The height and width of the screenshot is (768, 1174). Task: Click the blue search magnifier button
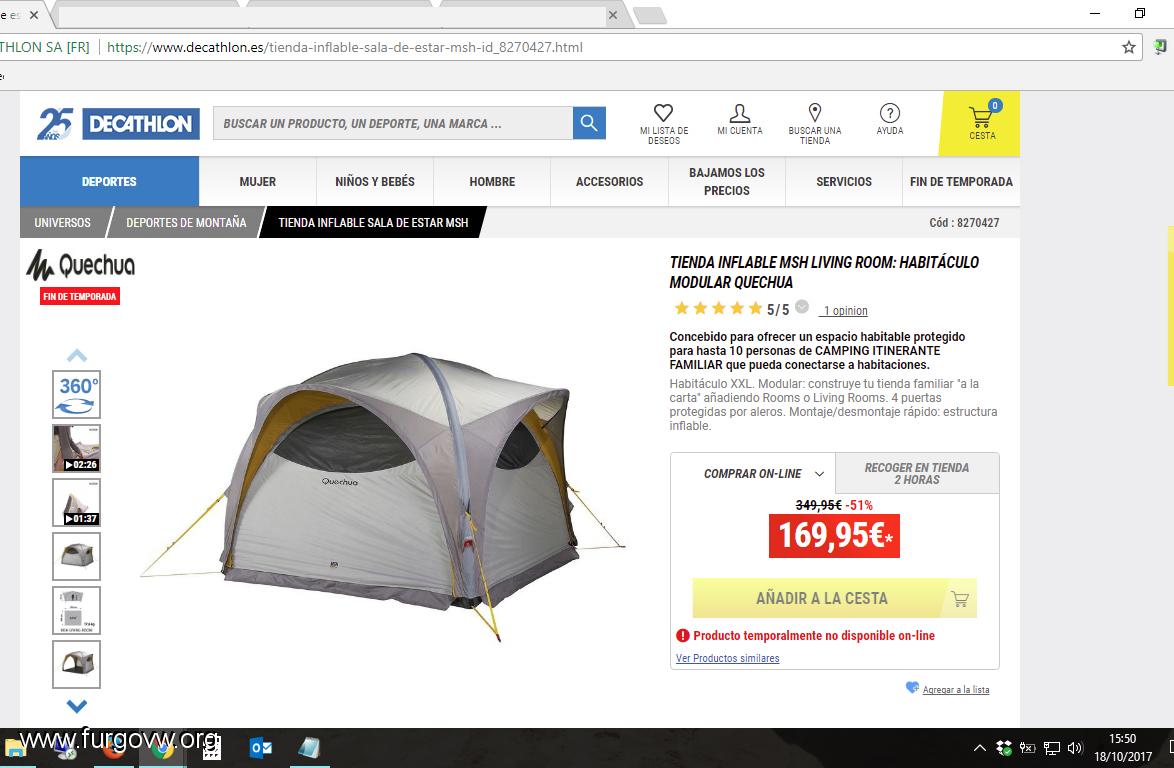589,123
